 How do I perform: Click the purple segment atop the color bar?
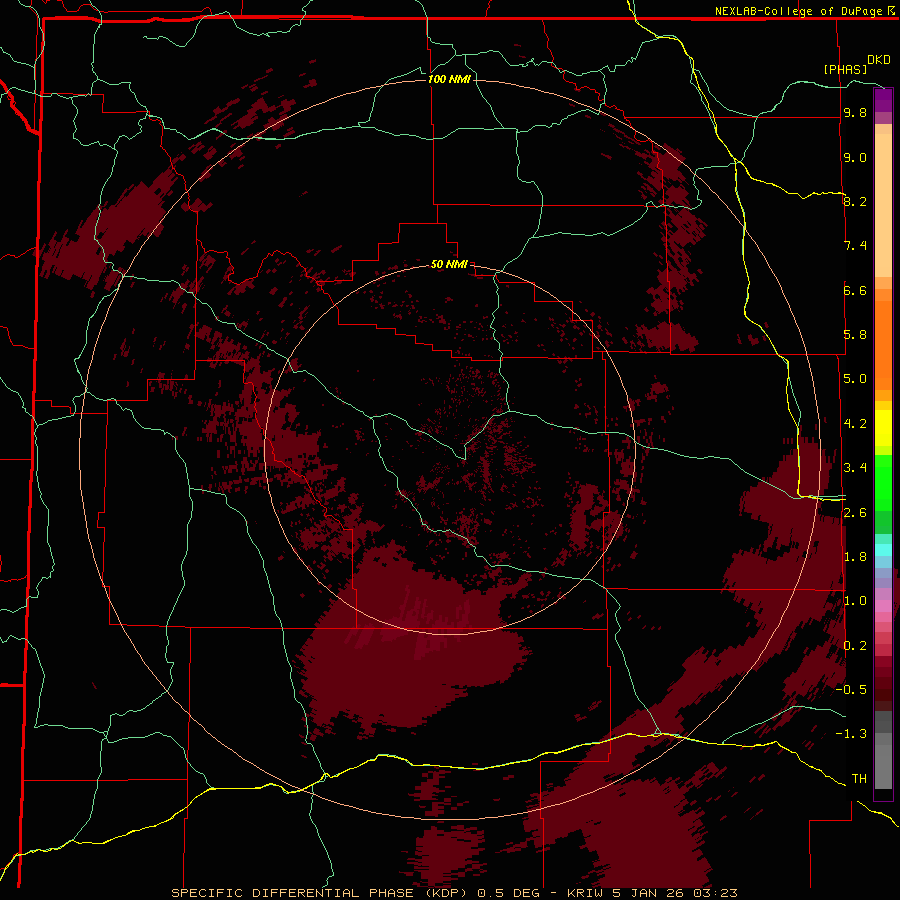click(883, 101)
